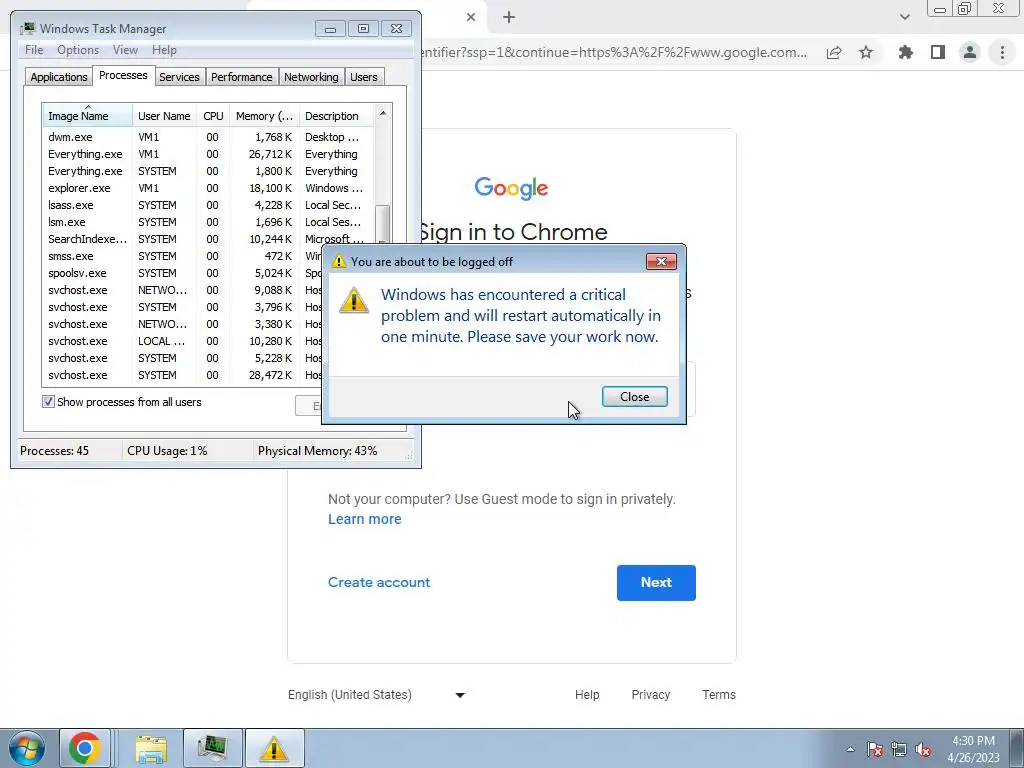Open Chrome share page icon in address bar

(x=834, y=53)
